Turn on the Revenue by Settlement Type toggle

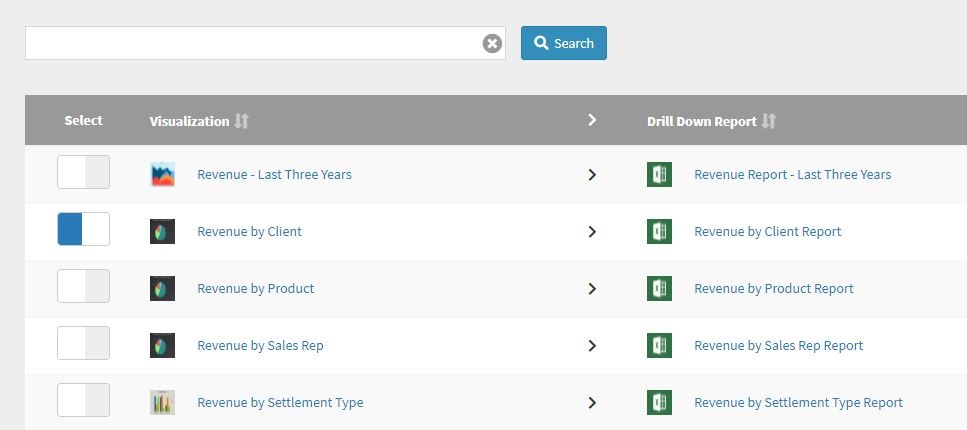click(x=83, y=401)
